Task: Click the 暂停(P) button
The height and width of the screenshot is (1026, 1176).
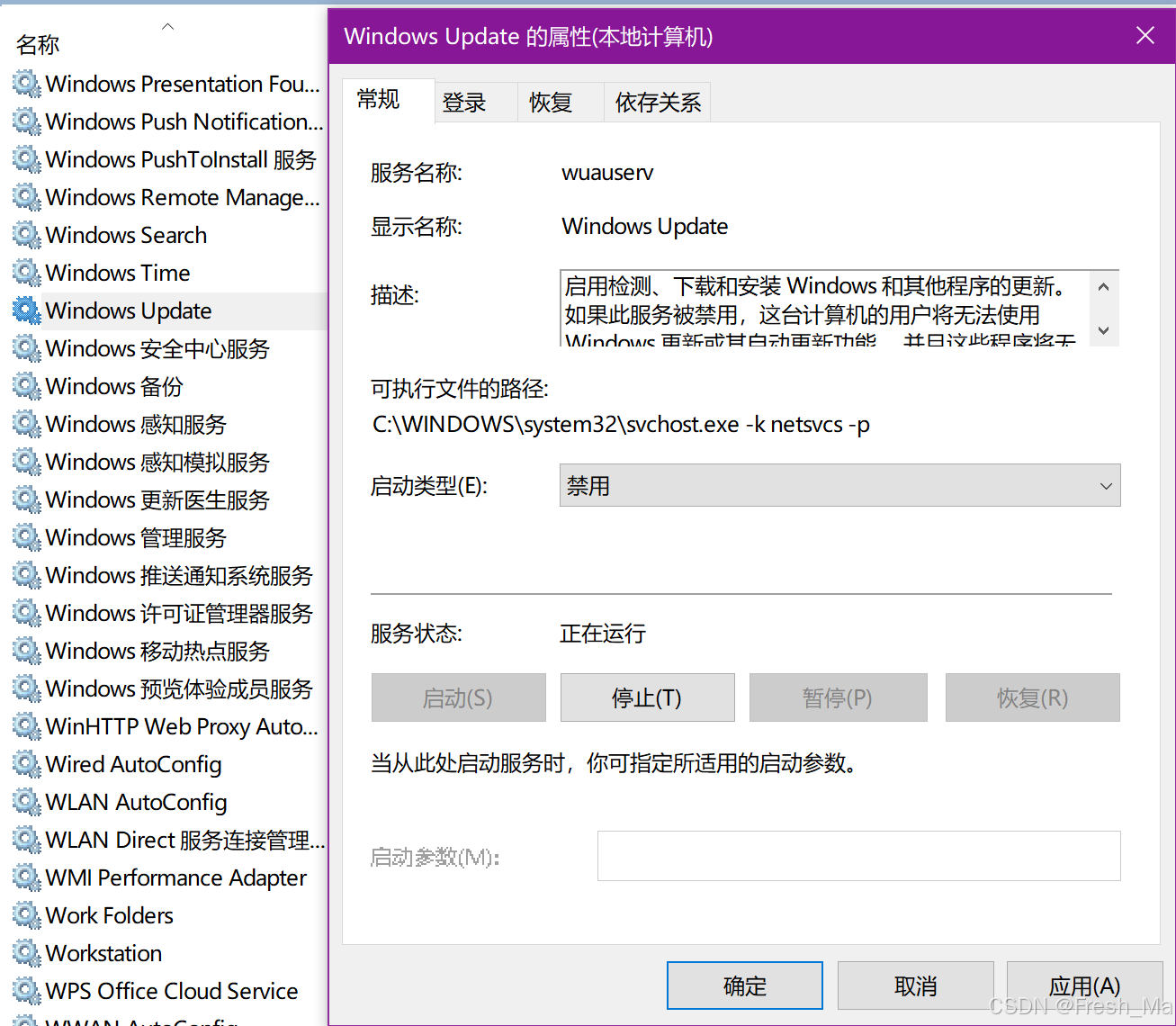Action: 838,698
